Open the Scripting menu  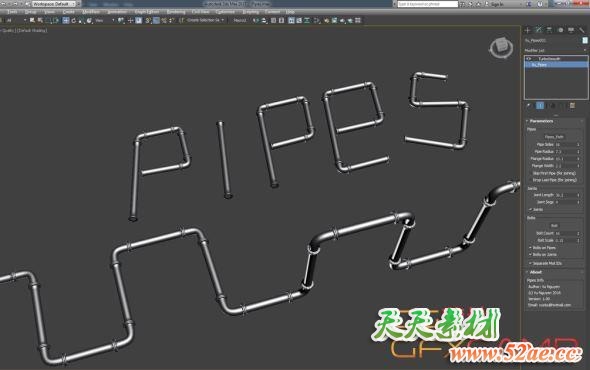(x=251, y=12)
